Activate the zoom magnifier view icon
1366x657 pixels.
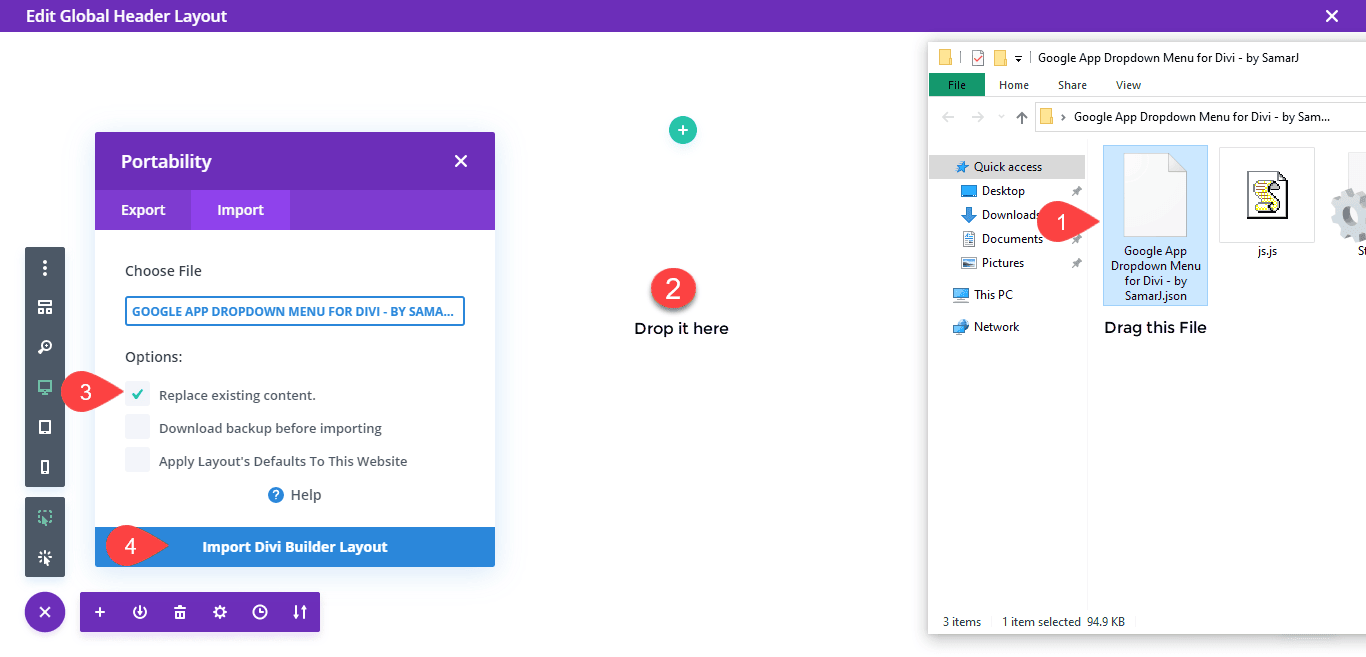[x=45, y=347]
